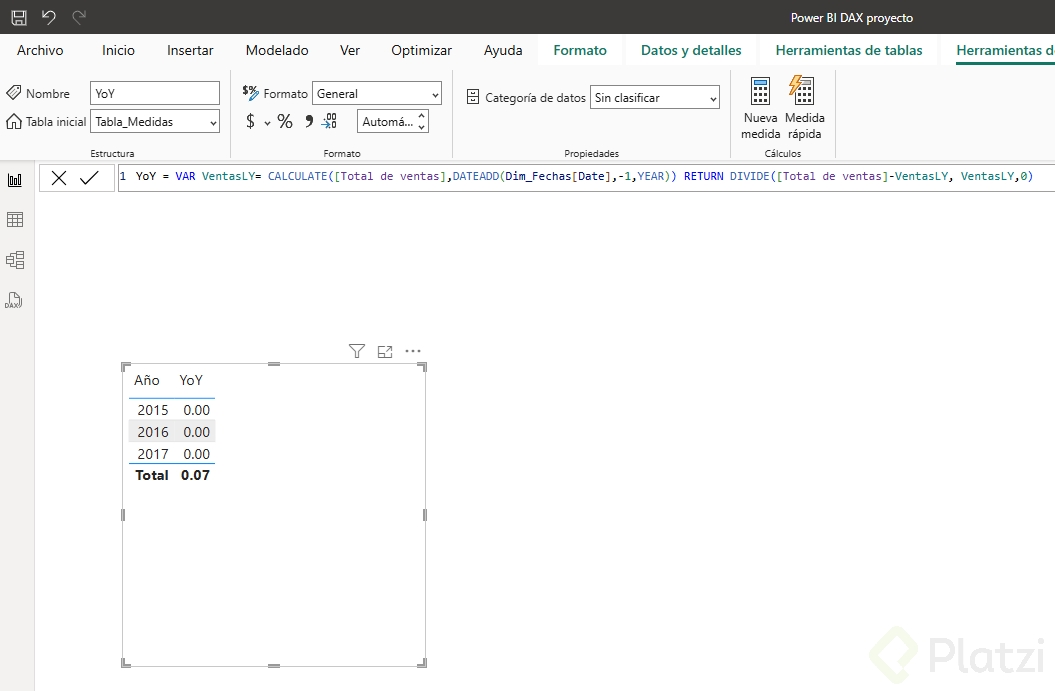Apply percentage format
The width and height of the screenshot is (1055, 691).
tap(285, 121)
